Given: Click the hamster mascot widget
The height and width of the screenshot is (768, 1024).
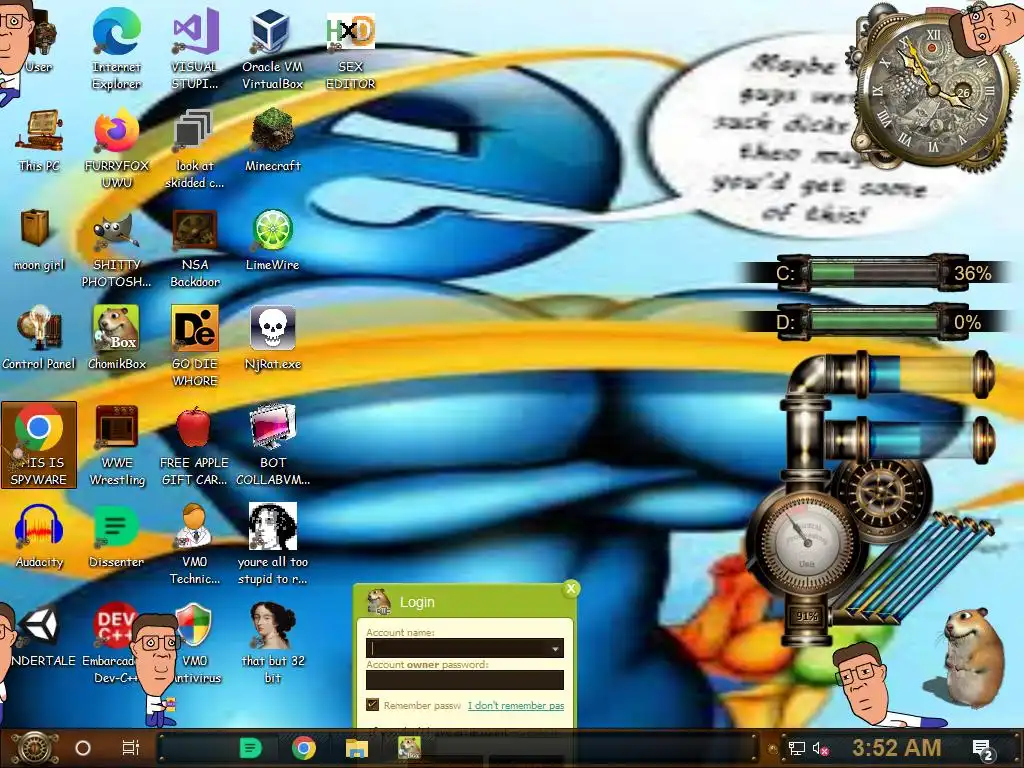Looking at the screenshot, I should click(974, 656).
